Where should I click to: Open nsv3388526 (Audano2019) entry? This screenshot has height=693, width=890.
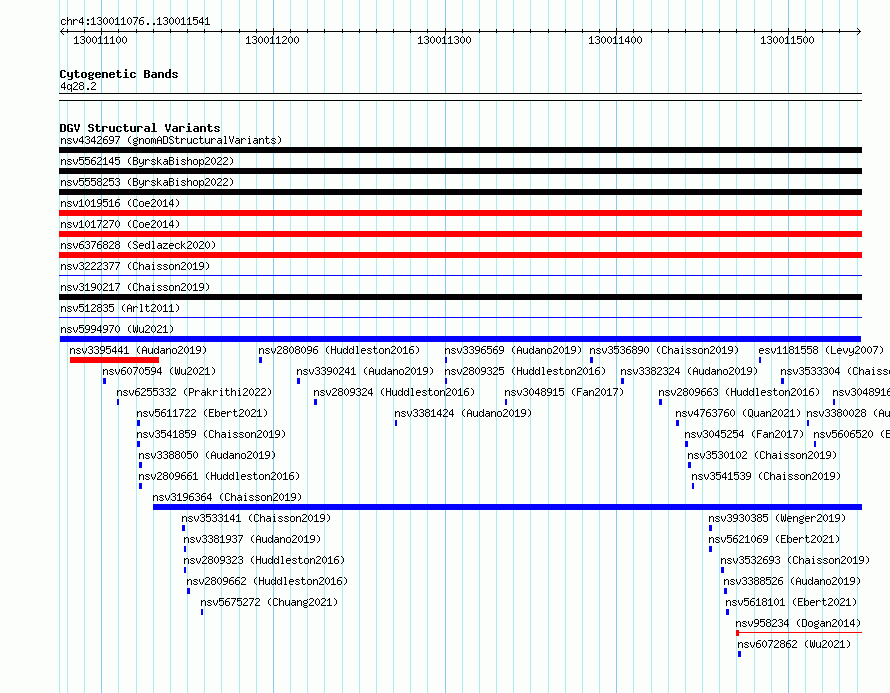point(792,581)
